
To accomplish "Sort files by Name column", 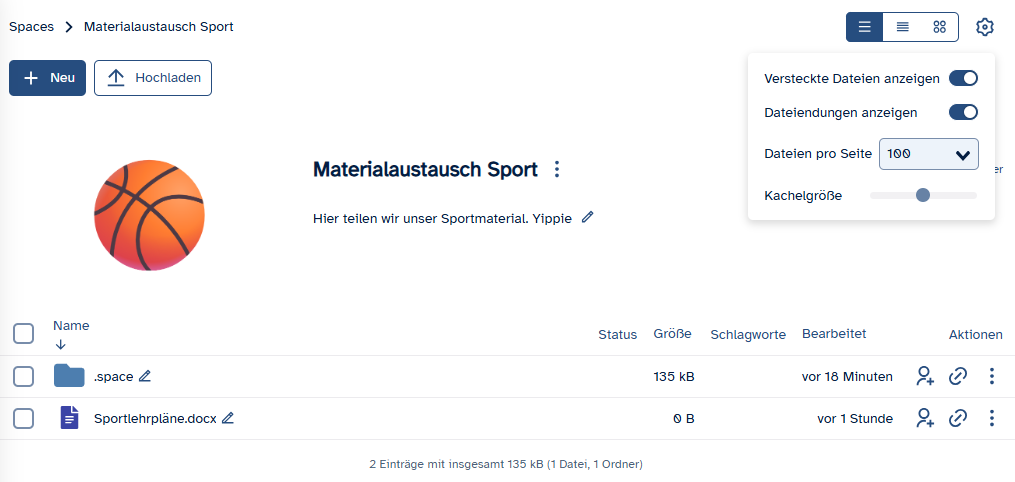I will point(71,326).
